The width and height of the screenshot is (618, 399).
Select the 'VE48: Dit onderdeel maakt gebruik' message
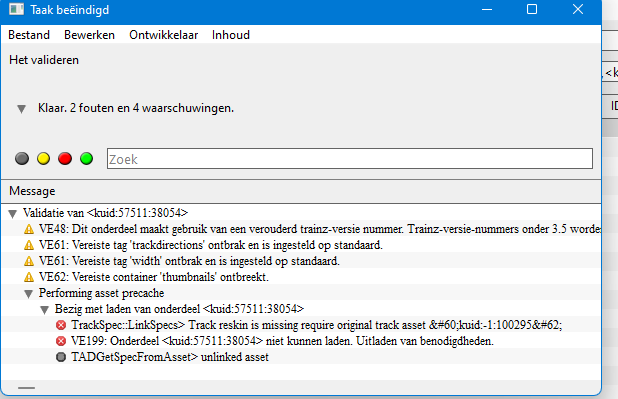click(x=320, y=229)
